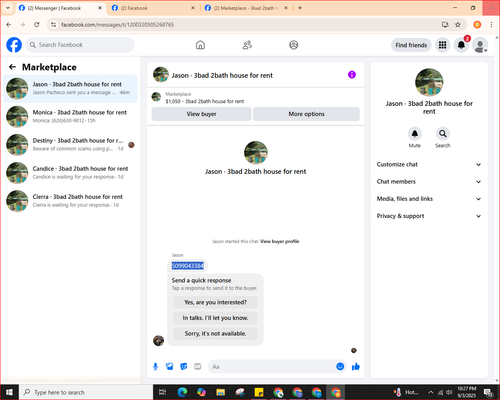Click the View buyer profile link
The height and width of the screenshot is (400, 500).
[279, 241]
